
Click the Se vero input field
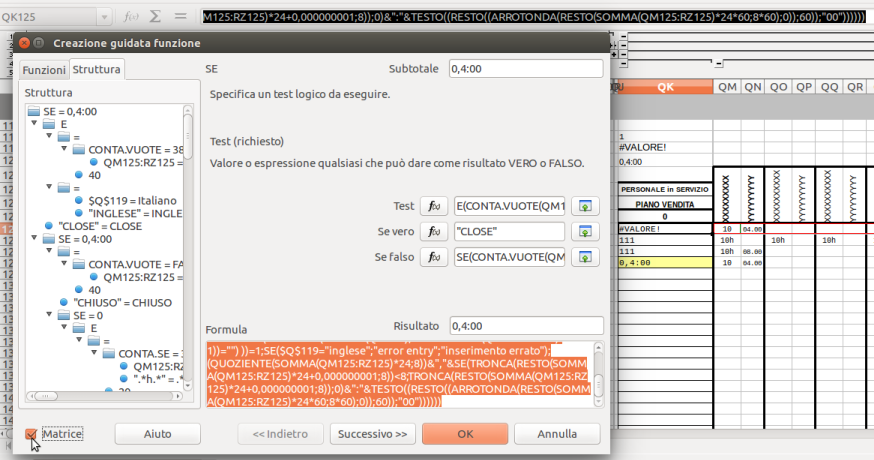click(510, 232)
